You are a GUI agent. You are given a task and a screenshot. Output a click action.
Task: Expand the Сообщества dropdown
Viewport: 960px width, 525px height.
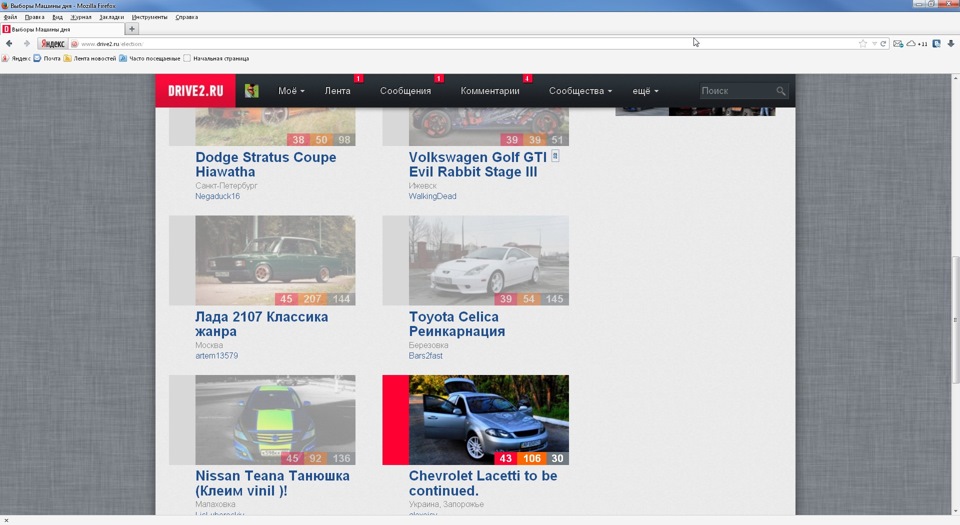click(580, 91)
